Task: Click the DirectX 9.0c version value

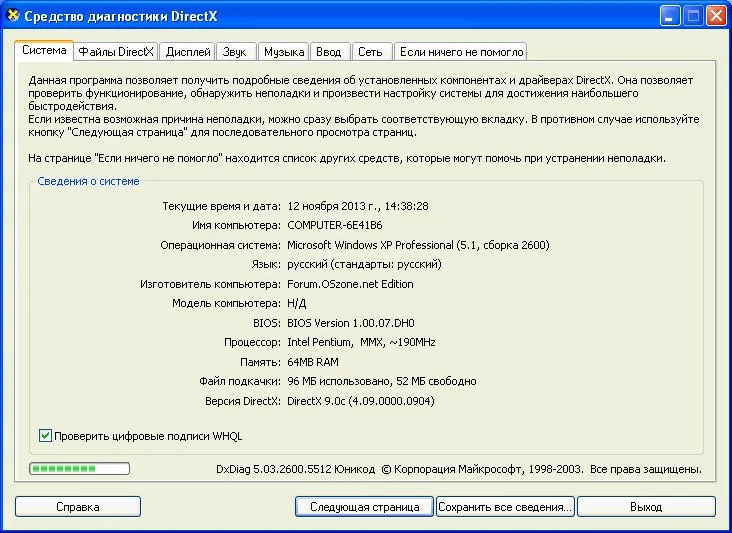Action: pyautogui.click(x=361, y=401)
